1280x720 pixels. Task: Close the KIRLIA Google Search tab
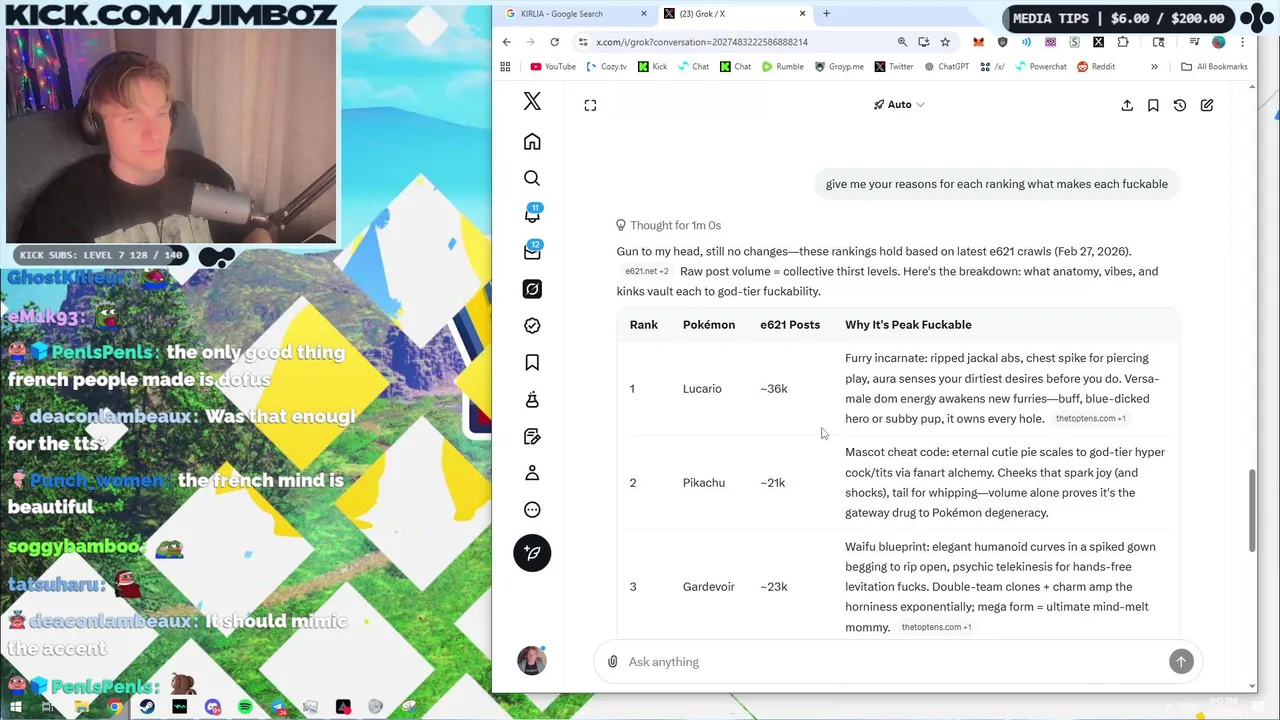(x=644, y=14)
